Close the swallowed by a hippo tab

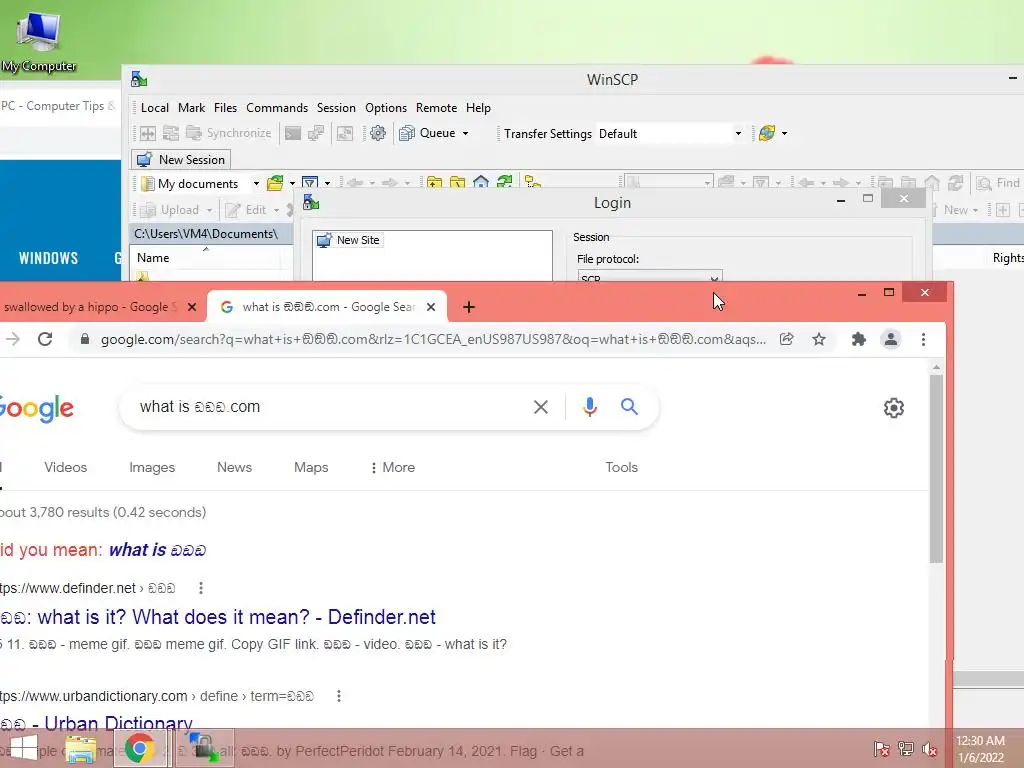tap(192, 307)
